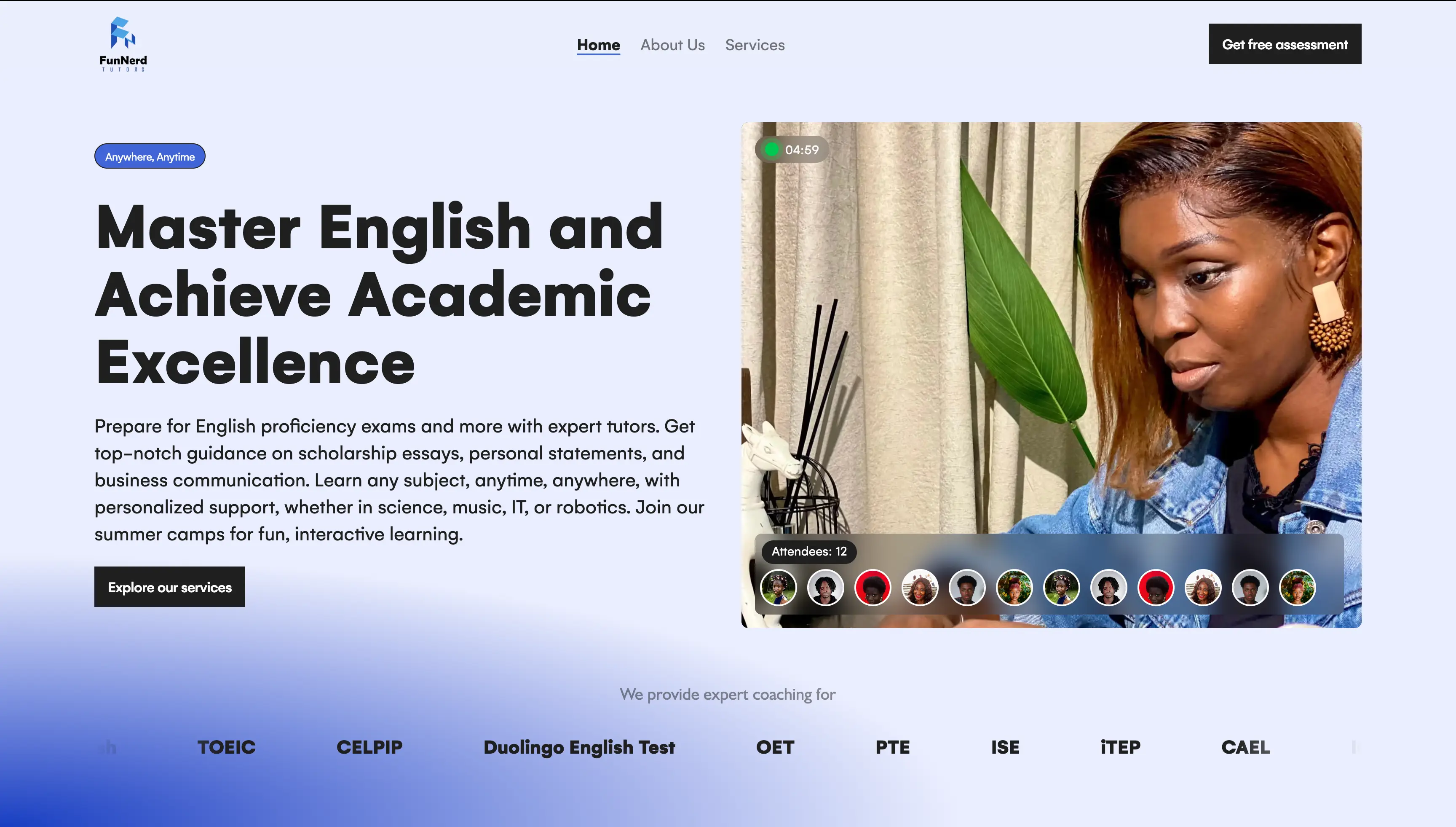Select CELPIP in the exam carousel
Viewport: 1456px width, 827px height.
tap(369, 747)
